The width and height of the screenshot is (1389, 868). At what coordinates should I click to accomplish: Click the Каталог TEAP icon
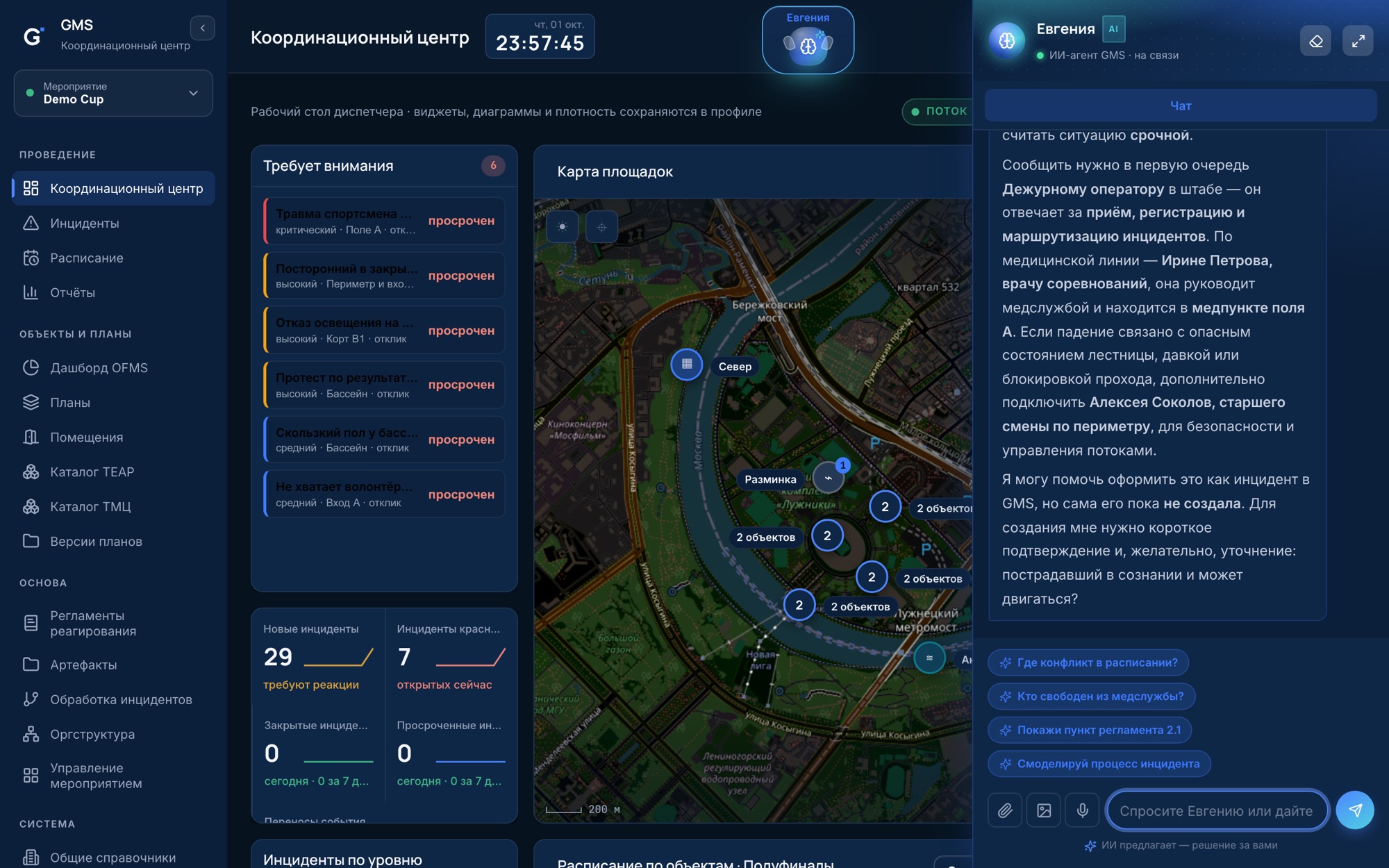coord(31,471)
